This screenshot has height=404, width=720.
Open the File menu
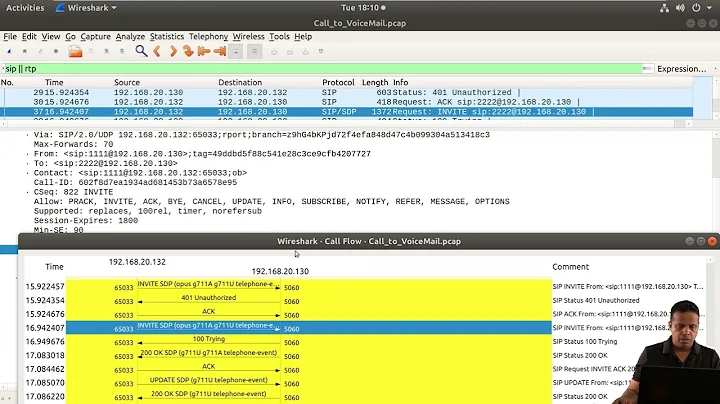click(10, 36)
